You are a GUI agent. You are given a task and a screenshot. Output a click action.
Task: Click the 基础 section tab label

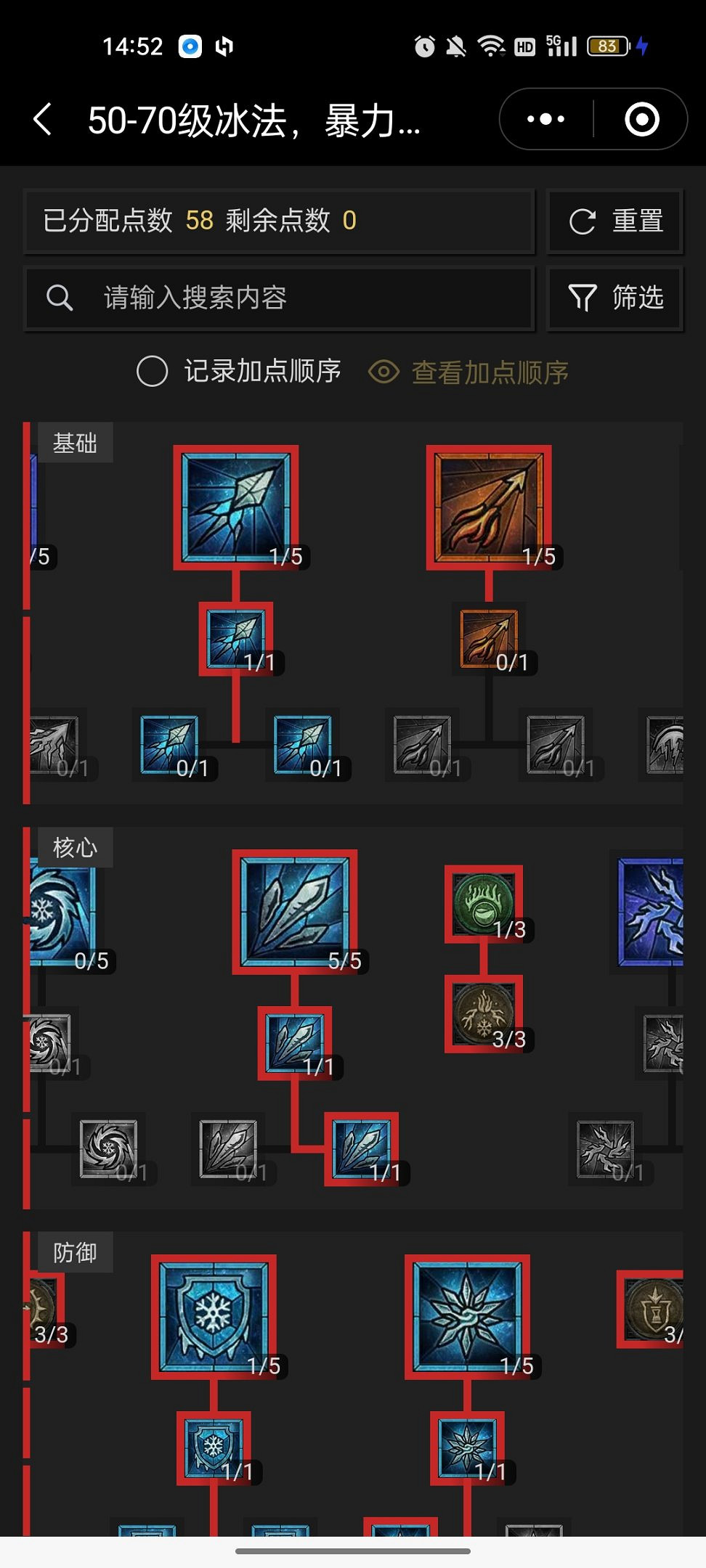pyautogui.click(x=75, y=442)
